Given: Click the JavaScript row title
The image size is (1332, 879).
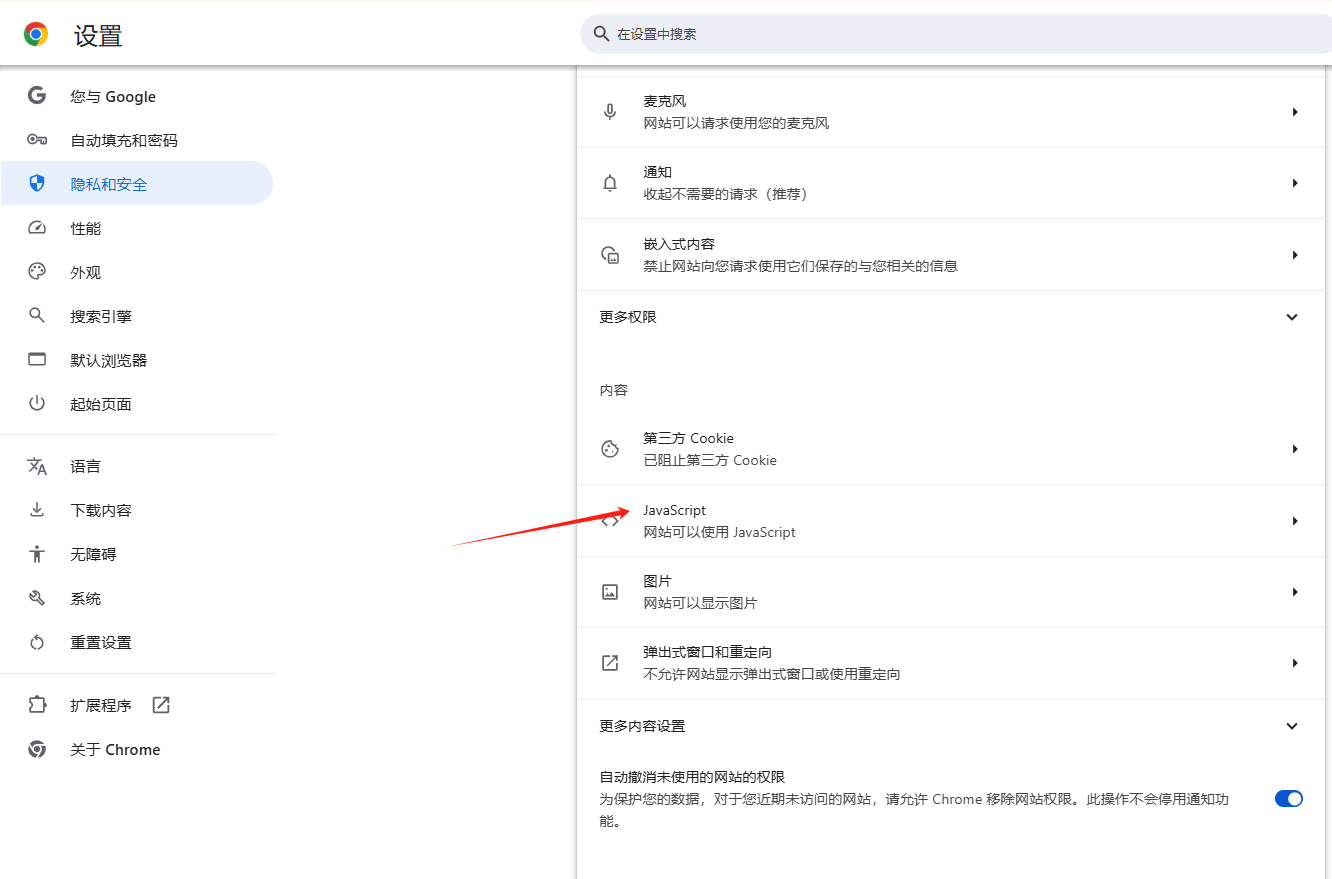Looking at the screenshot, I should click(674, 510).
